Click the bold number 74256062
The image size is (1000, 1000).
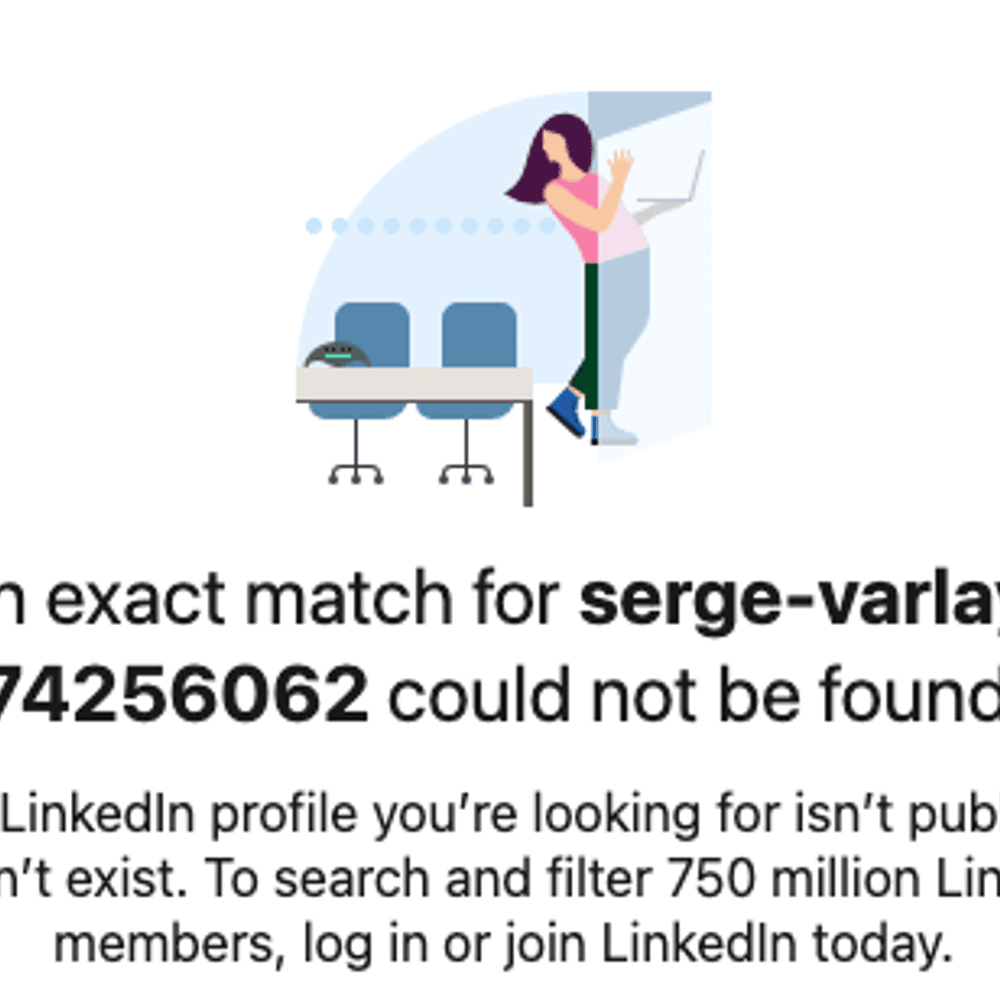click(x=182, y=694)
